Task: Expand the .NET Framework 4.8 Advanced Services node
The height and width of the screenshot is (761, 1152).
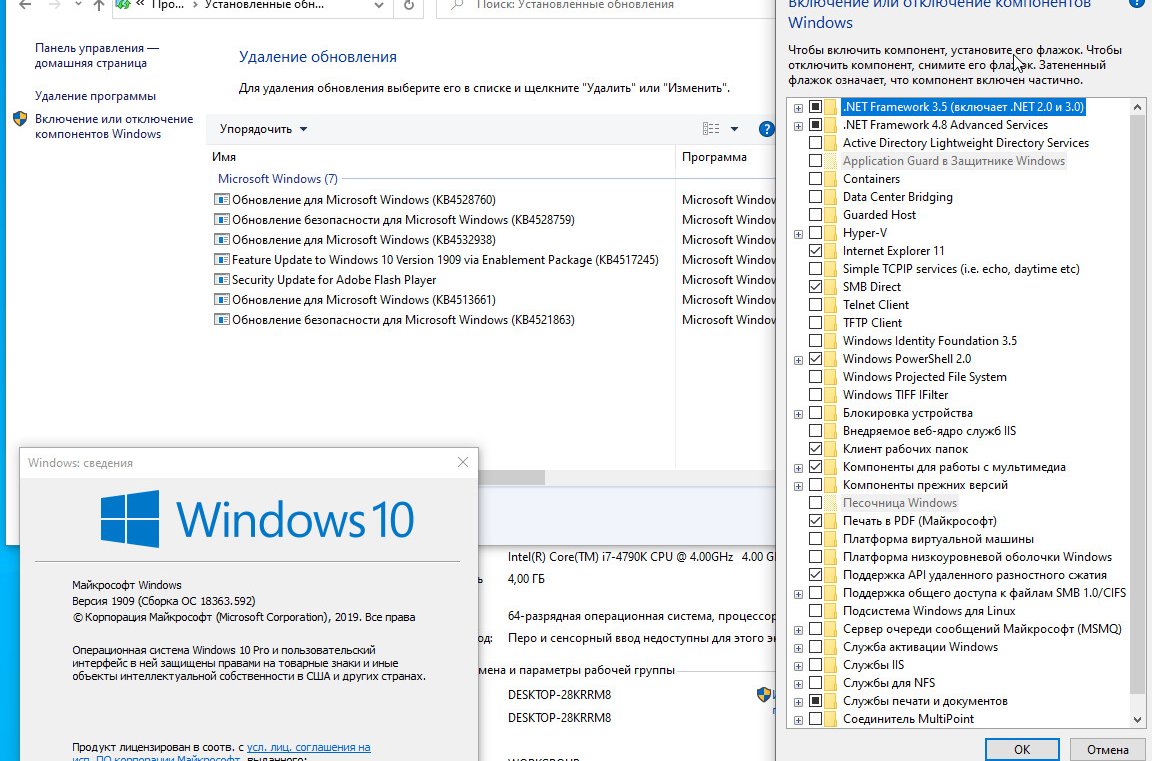Action: click(799, 126)
